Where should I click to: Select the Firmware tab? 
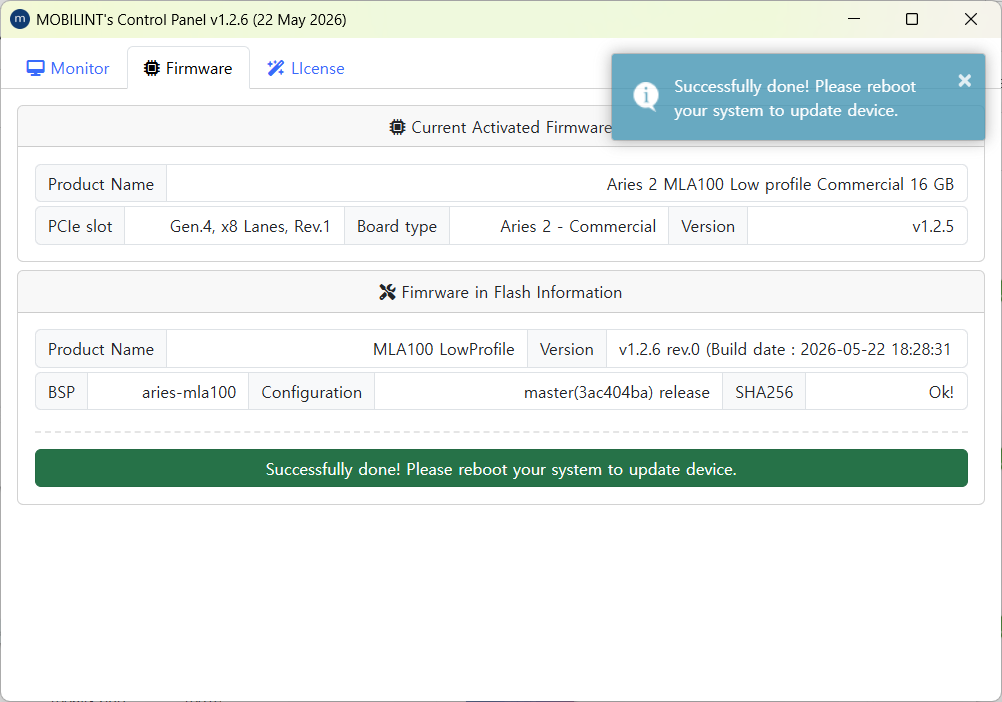point(188,68)
